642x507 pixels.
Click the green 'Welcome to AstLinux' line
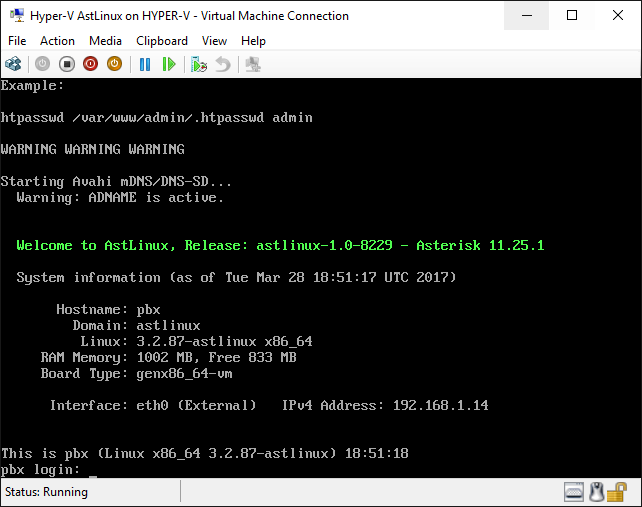280,245
